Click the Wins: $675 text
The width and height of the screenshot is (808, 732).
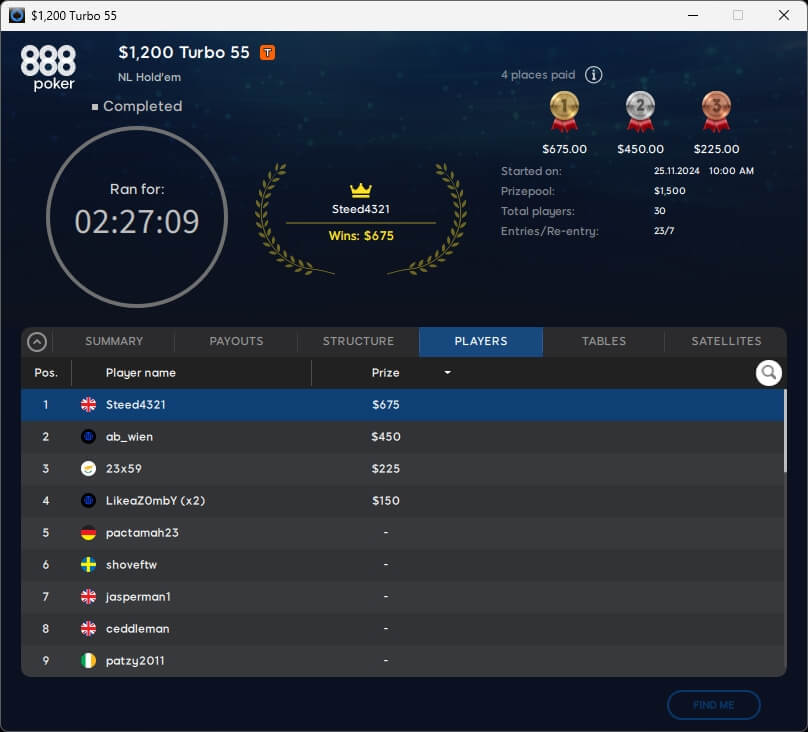tap(361, 236)
